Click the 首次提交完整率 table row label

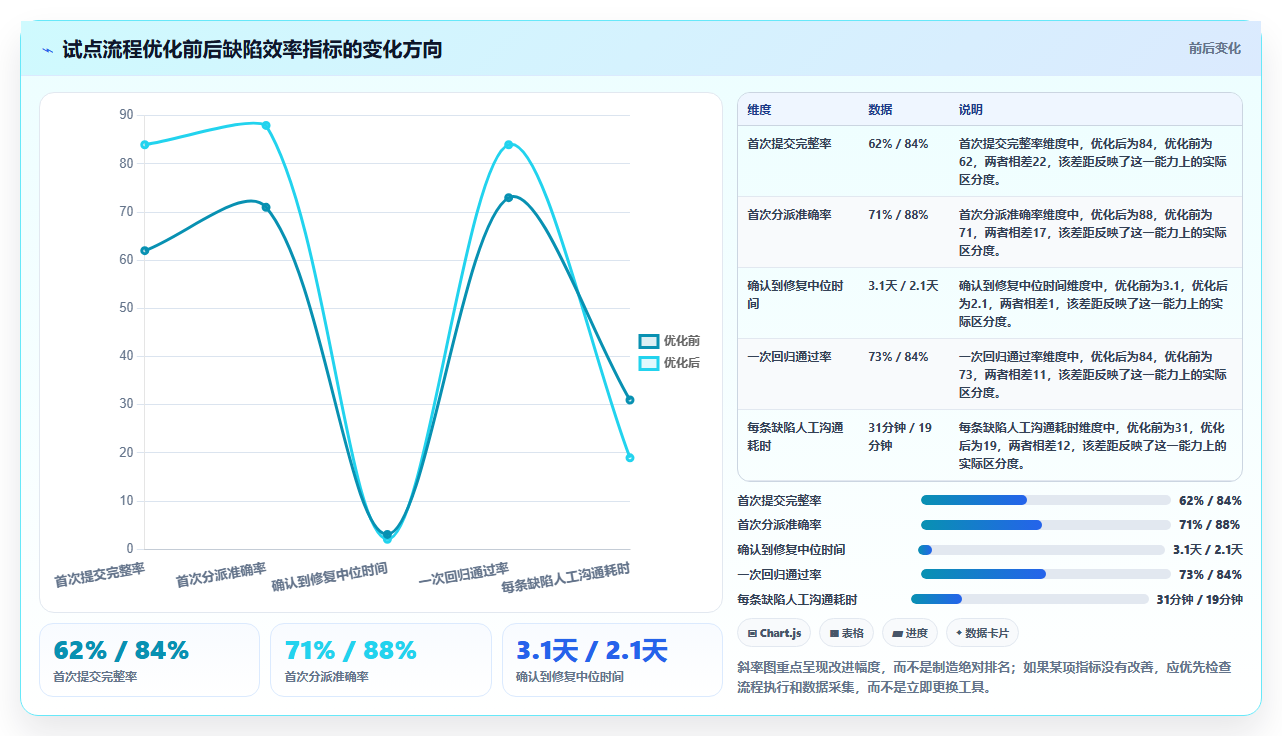pos(789,144)
